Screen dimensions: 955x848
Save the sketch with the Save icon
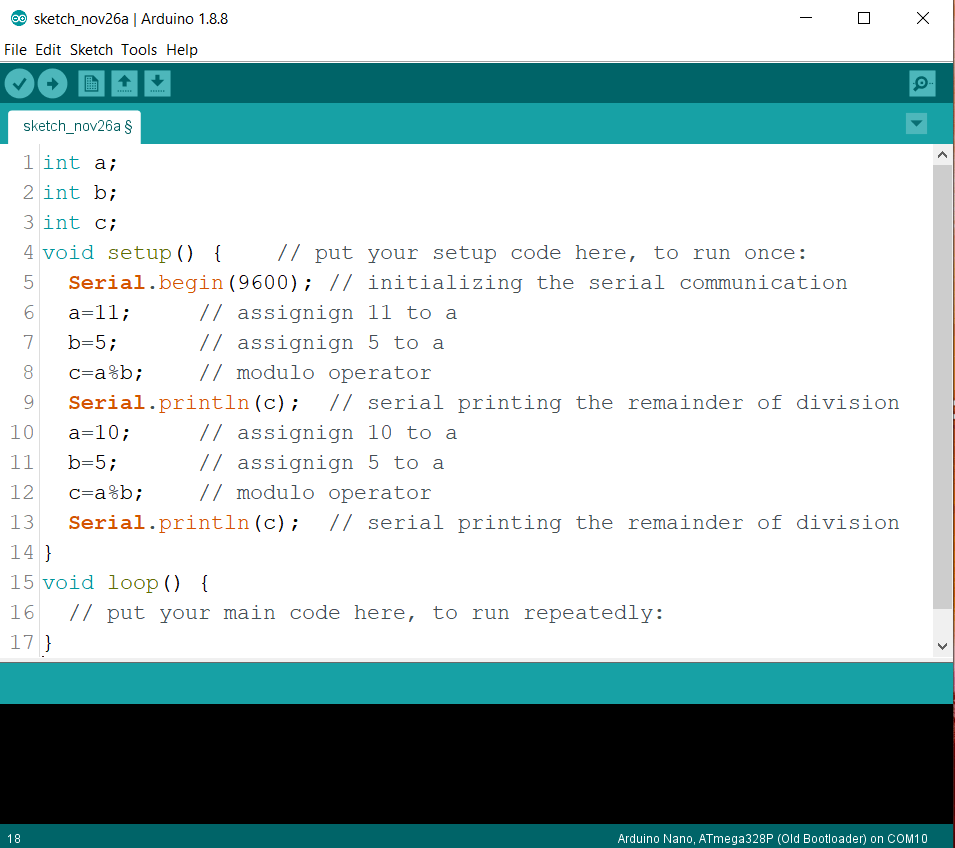pos(156,83)
